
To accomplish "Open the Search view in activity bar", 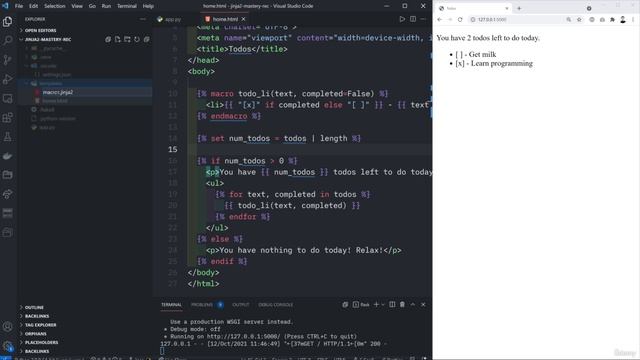I will 7,40.
